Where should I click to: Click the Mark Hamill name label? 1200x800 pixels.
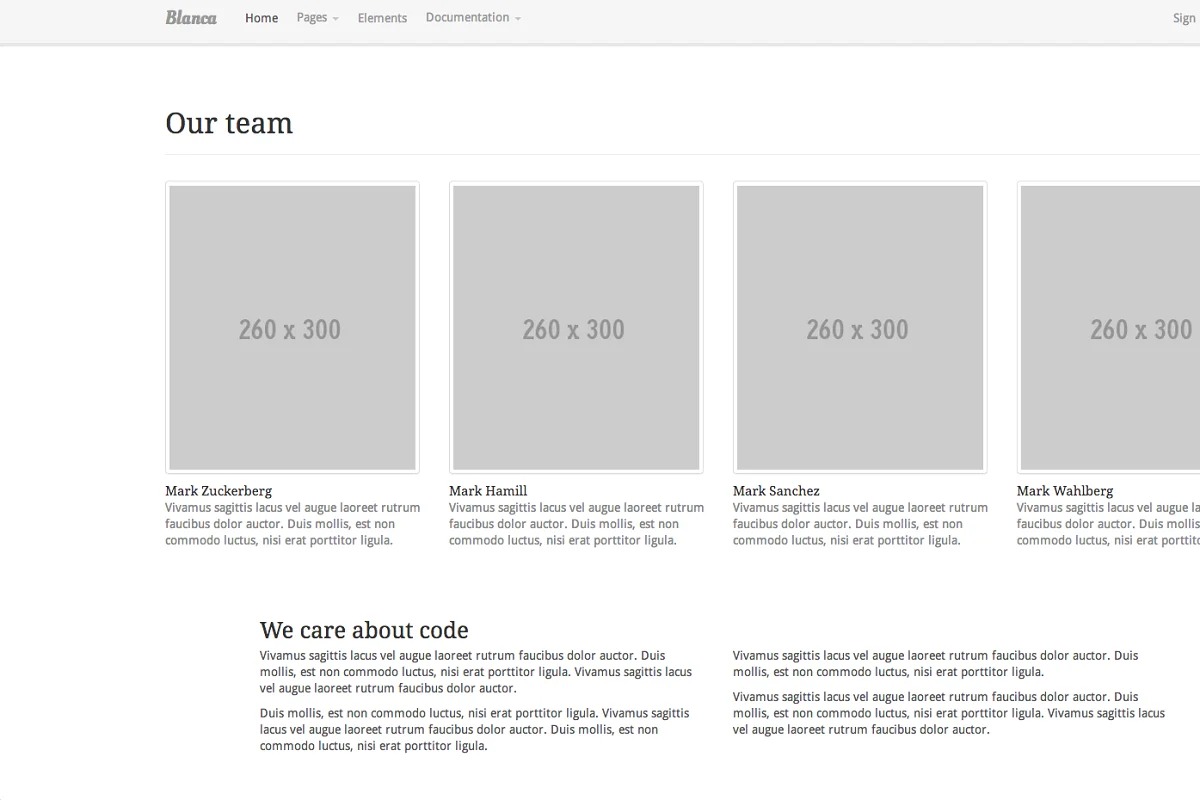tap(488, 491)
